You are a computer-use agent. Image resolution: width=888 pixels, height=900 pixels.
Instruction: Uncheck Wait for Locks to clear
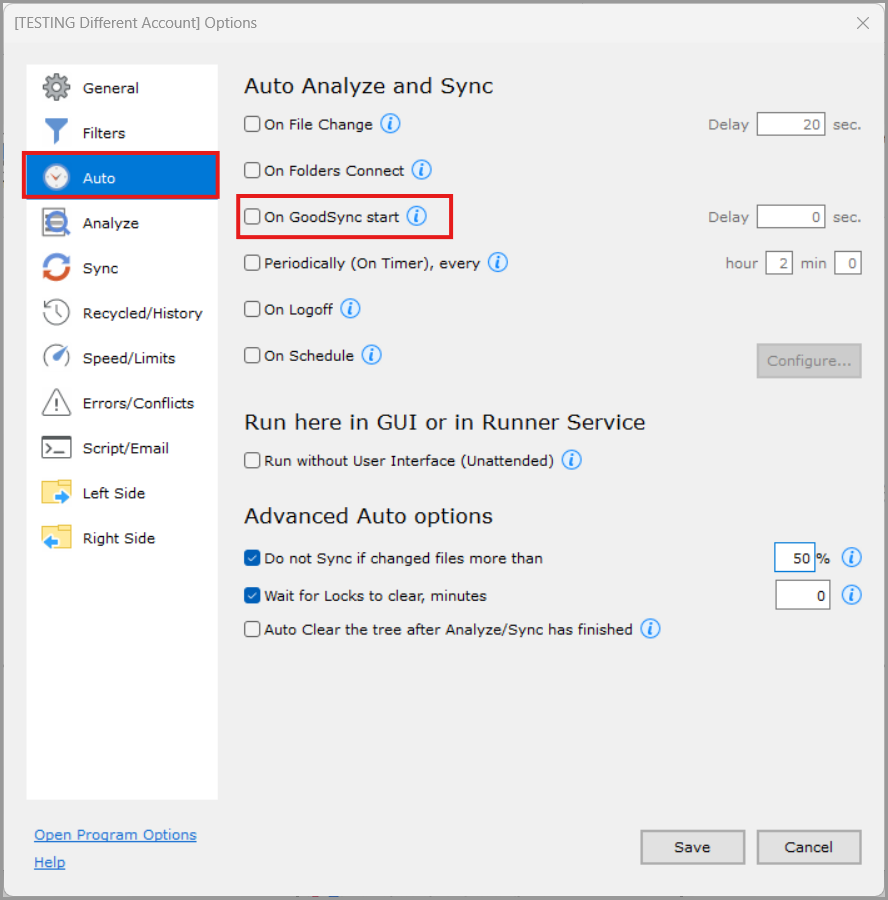coord(252,595)
